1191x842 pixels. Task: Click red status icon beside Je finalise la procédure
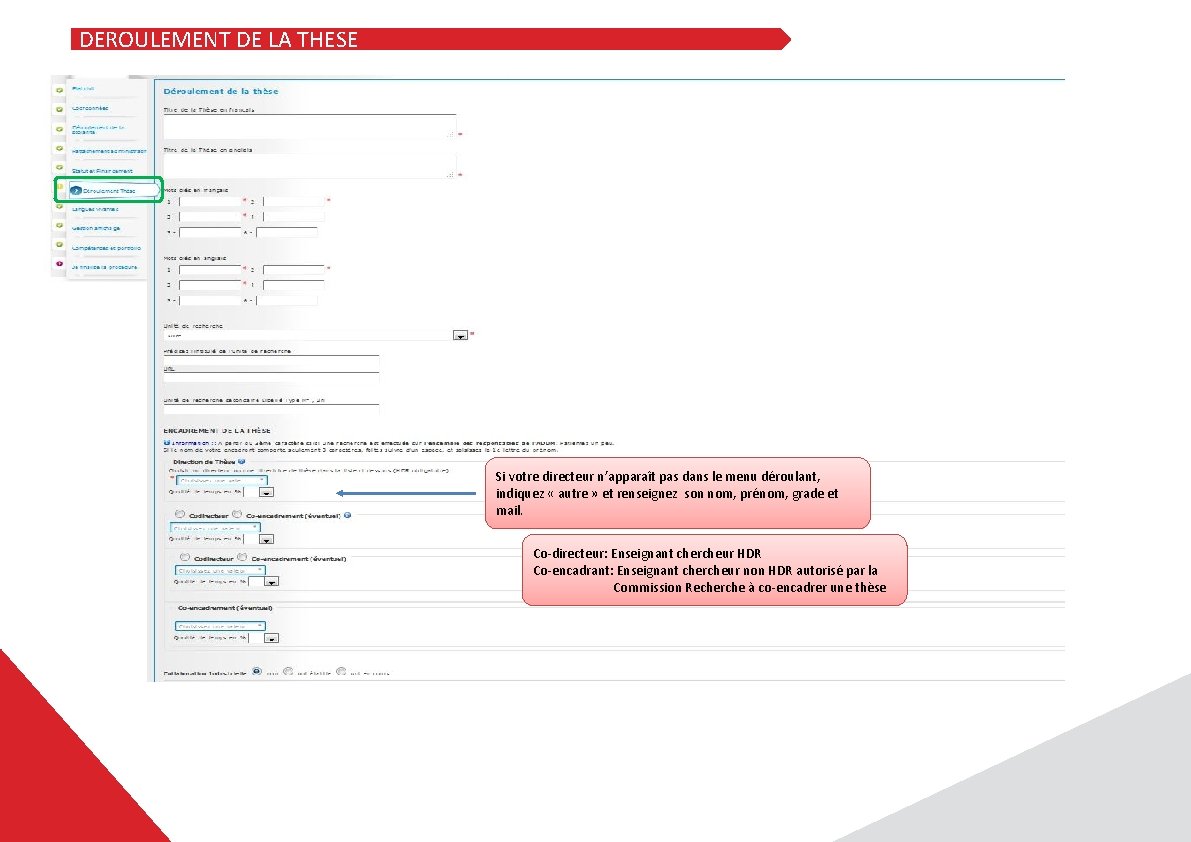click(59, 264)
